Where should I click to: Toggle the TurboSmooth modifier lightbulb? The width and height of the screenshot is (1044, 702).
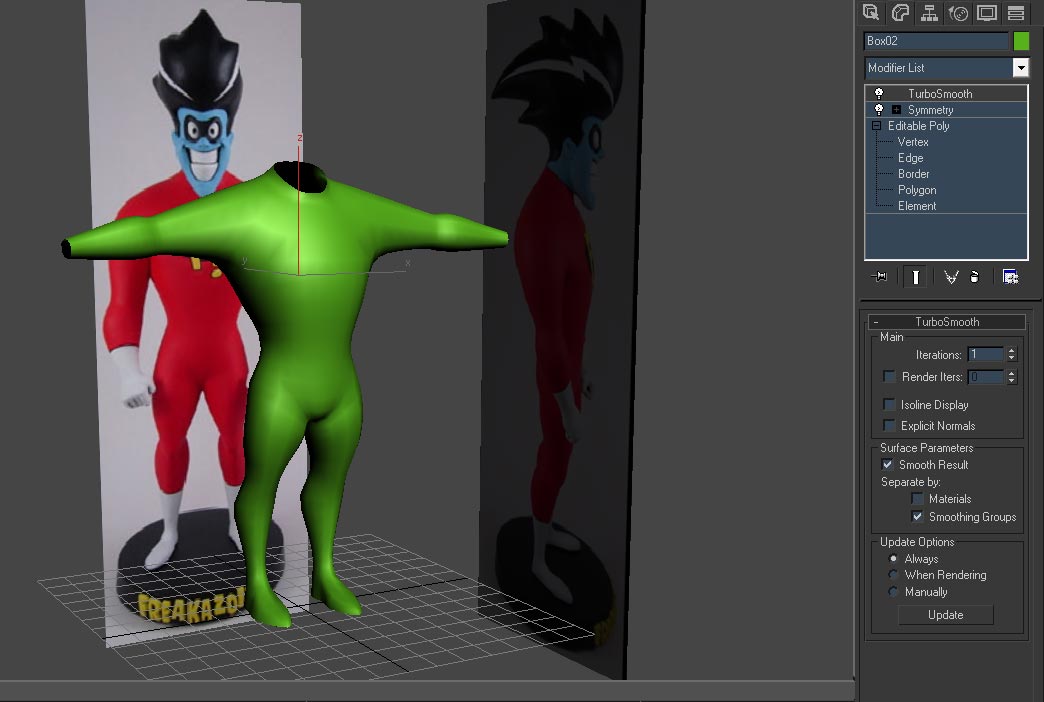pyautogui.click(x=879, y=93)
